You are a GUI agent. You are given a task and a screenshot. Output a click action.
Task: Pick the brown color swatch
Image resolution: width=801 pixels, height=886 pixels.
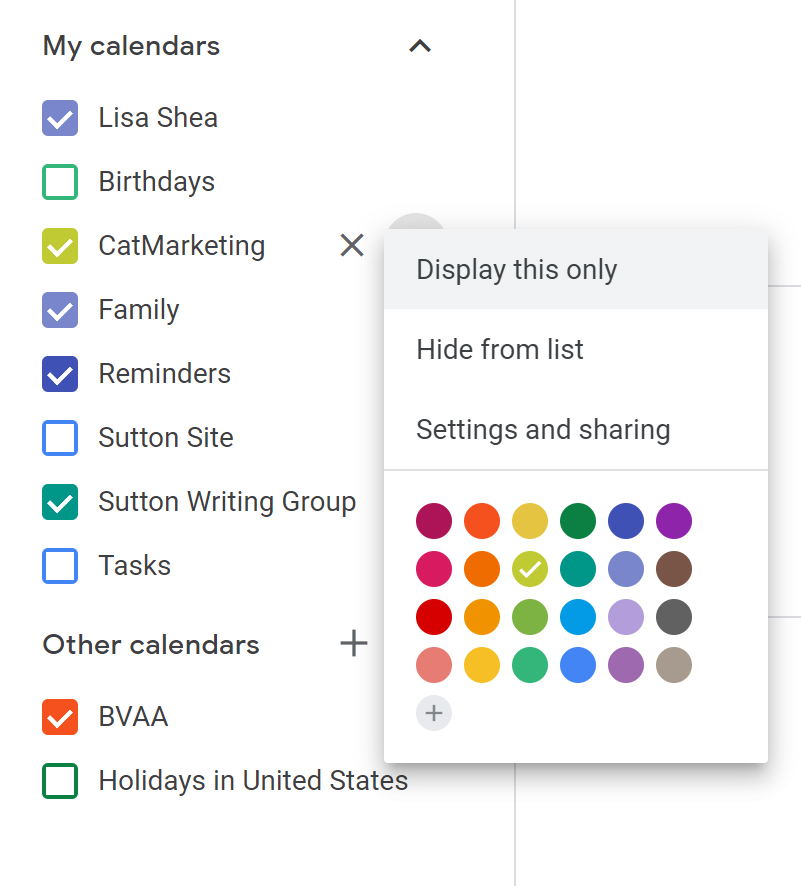[674, 569]
